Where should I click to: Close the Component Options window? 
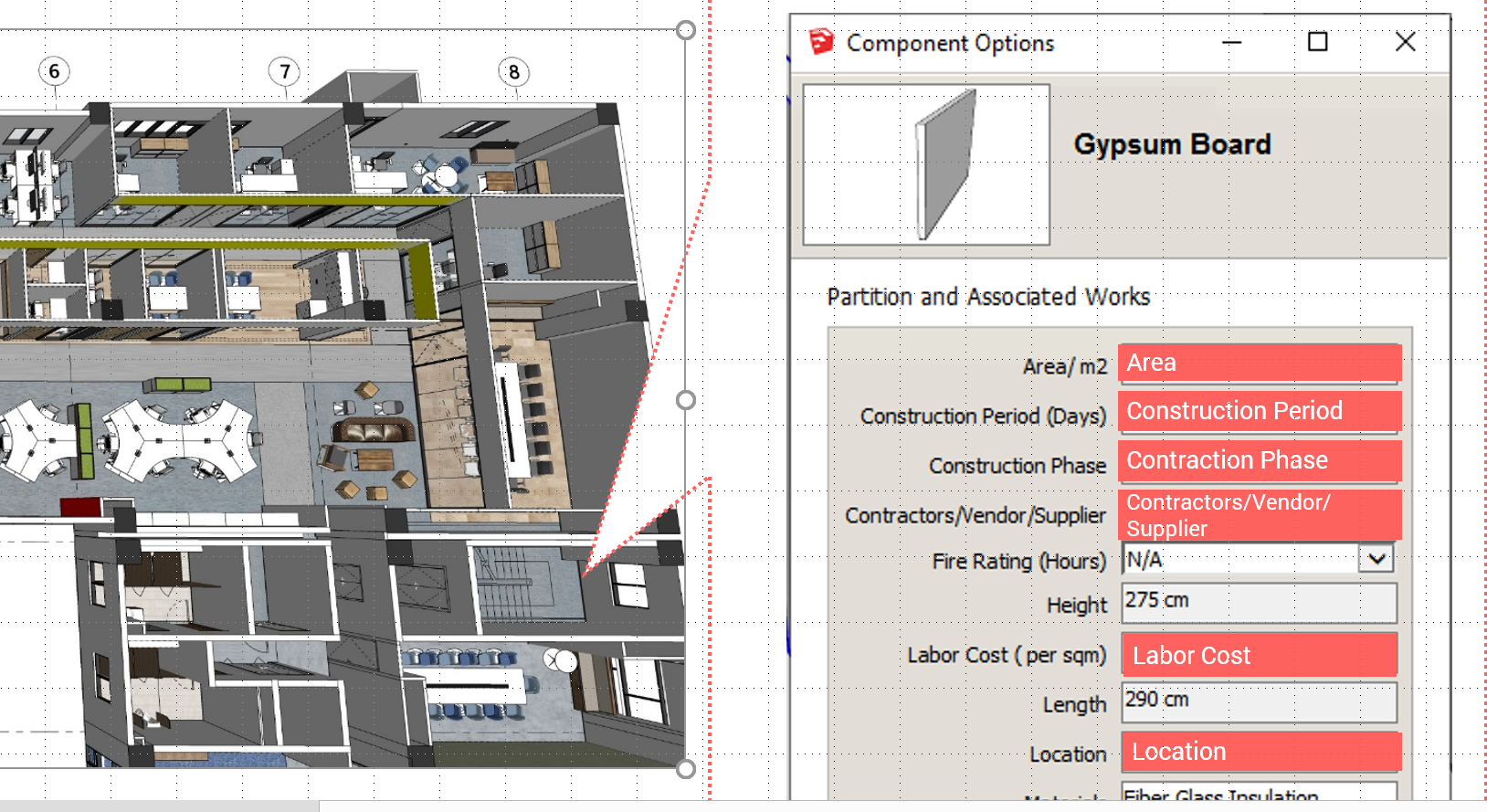pyautogui.click(x=1405, y=42)
